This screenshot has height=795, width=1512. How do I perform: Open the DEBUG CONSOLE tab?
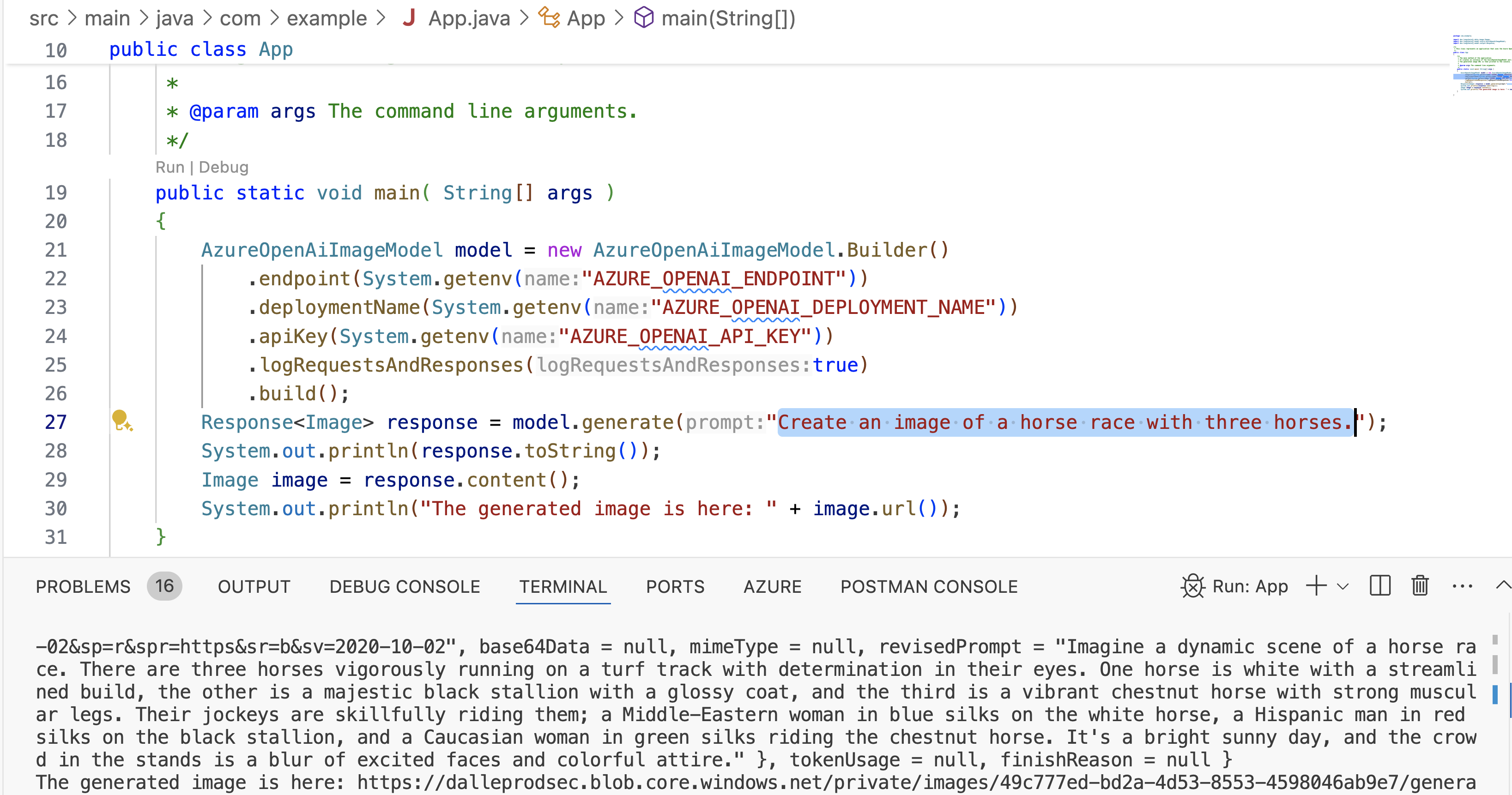coord(405,586)
